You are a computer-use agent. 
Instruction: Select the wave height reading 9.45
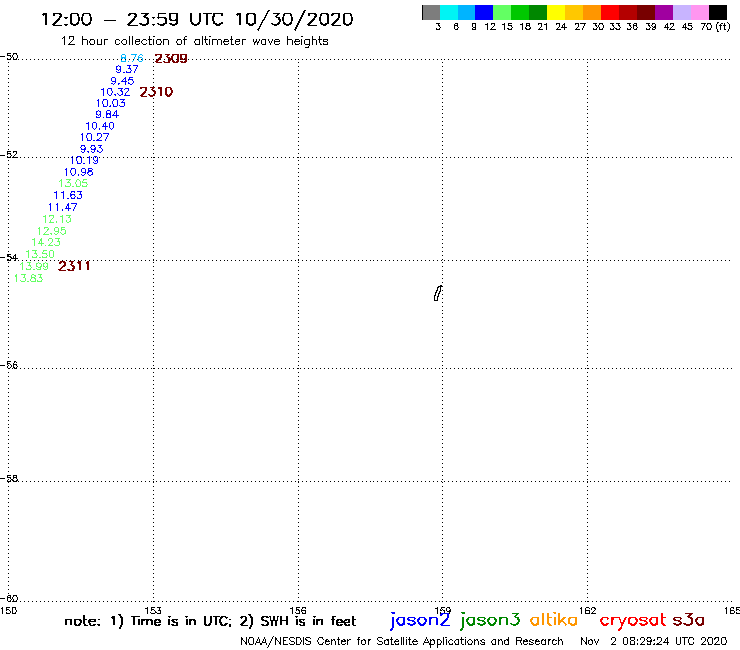122,81
